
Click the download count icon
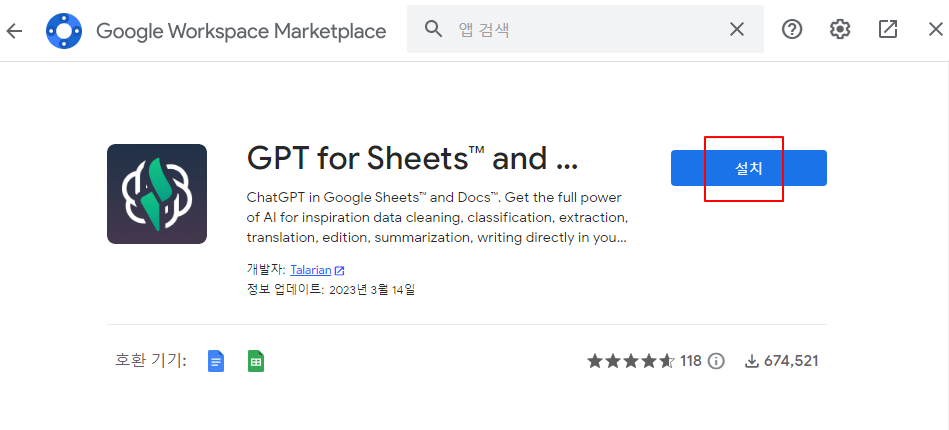(751, 362)
